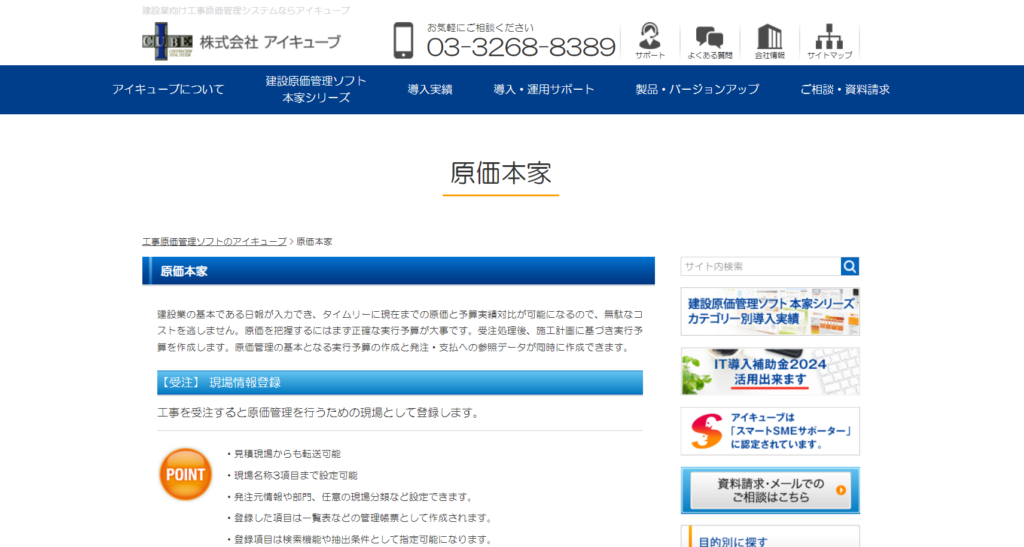This screenshot has height=547, width=1024.
Task: Click the mobile phone icon
Action: 404,41
